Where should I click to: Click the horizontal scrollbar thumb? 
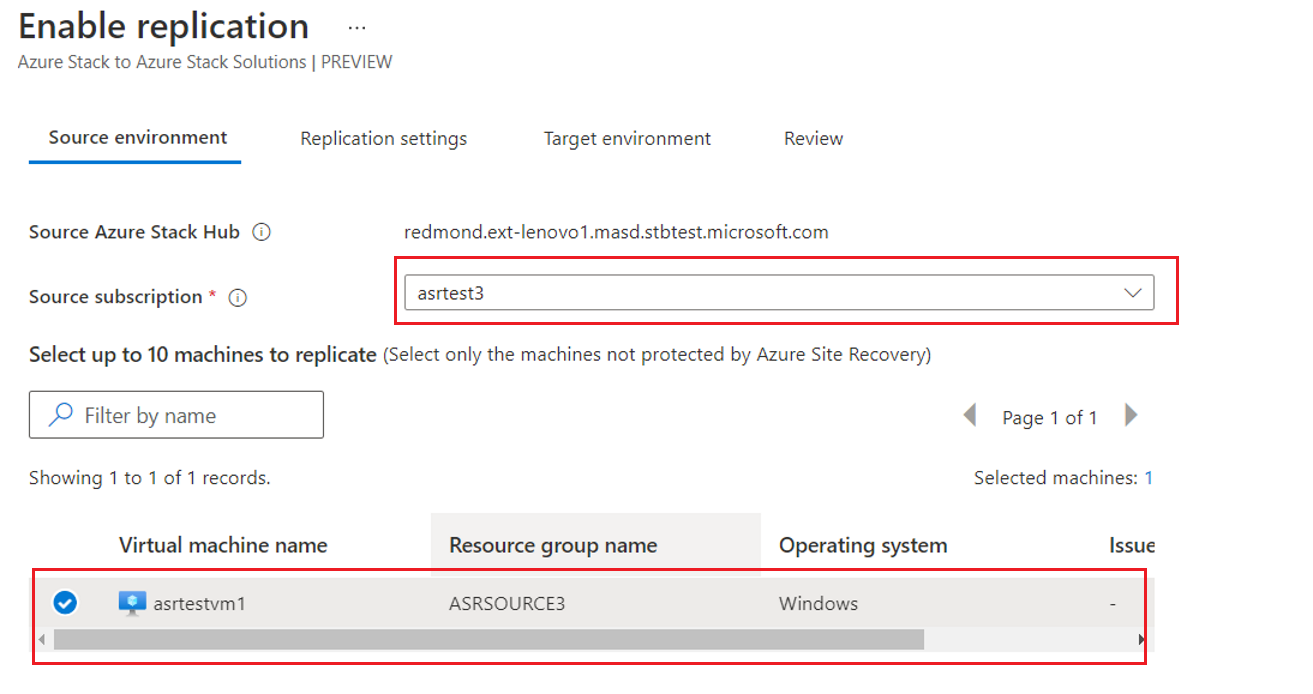click(x=489, y=639)
